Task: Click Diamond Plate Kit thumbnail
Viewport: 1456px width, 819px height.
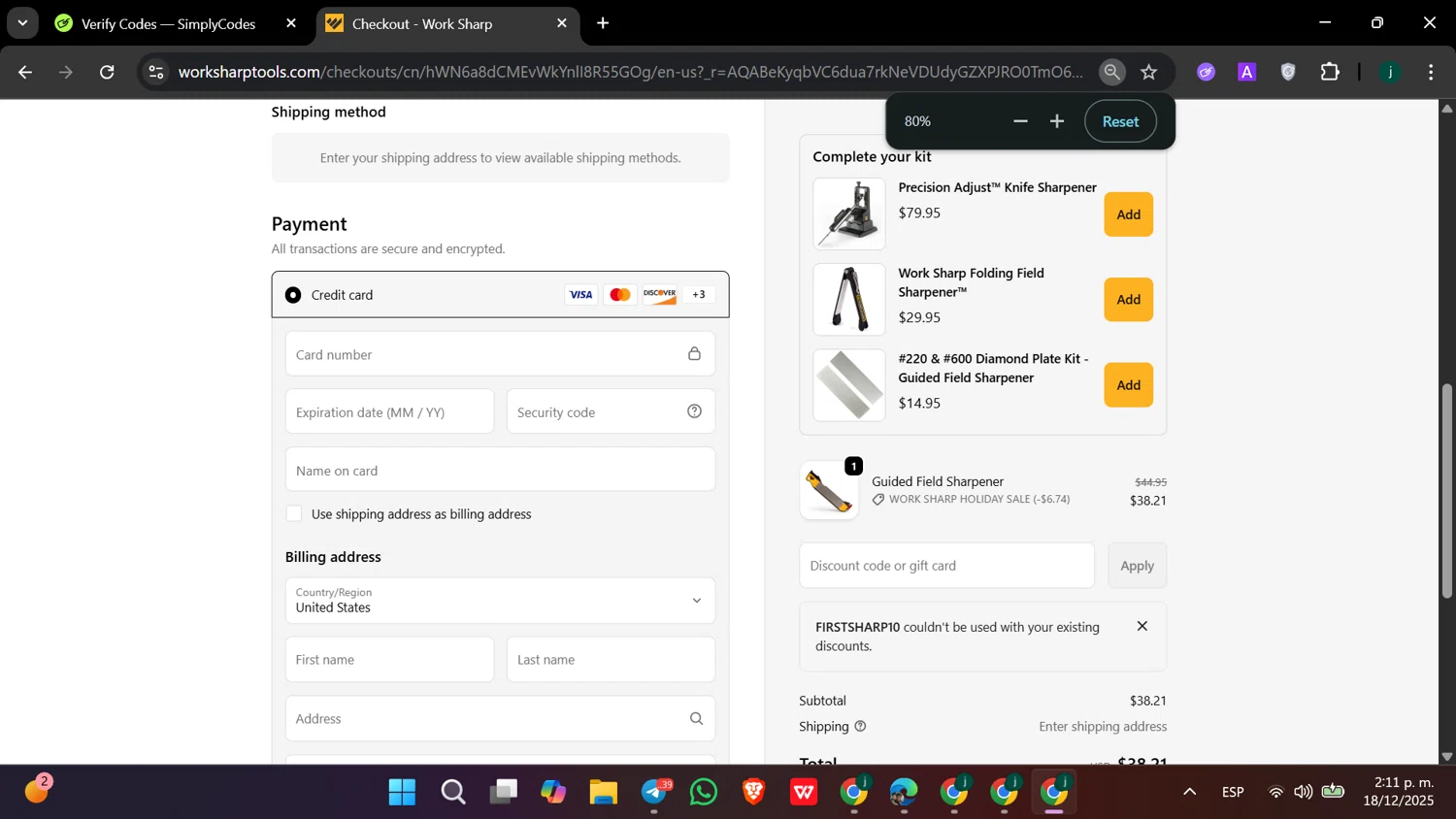Action: (x=849, y=384)
